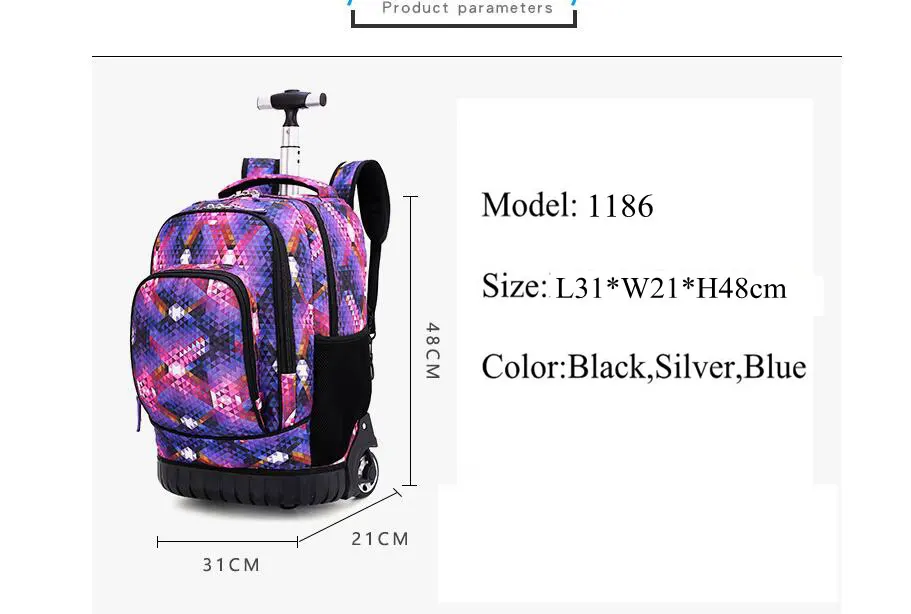911x614 pixels.
Task: Click the 21CM width dimension label
Action: click(380, 539)
